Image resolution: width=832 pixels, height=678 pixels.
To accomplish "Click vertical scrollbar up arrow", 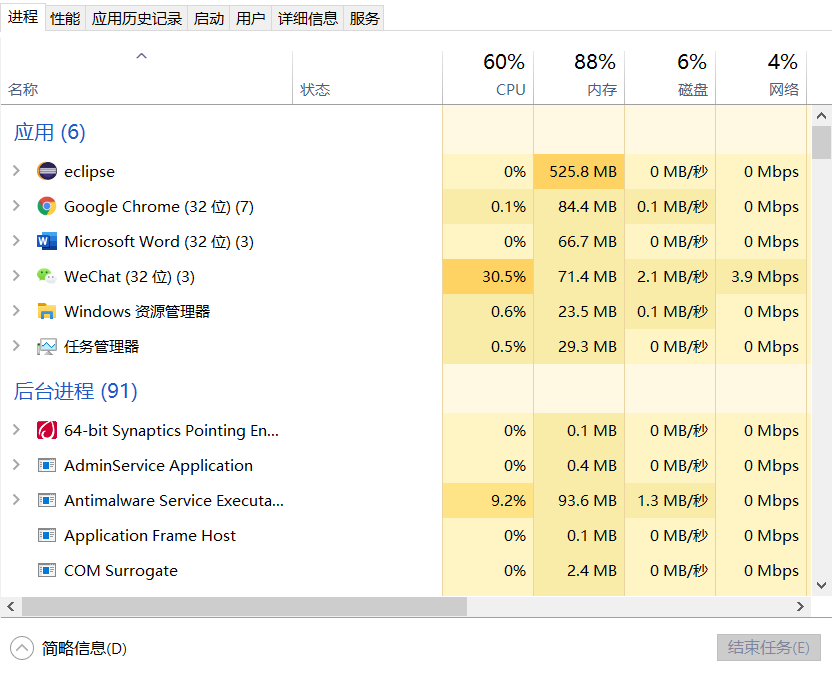I will [821, 116].
